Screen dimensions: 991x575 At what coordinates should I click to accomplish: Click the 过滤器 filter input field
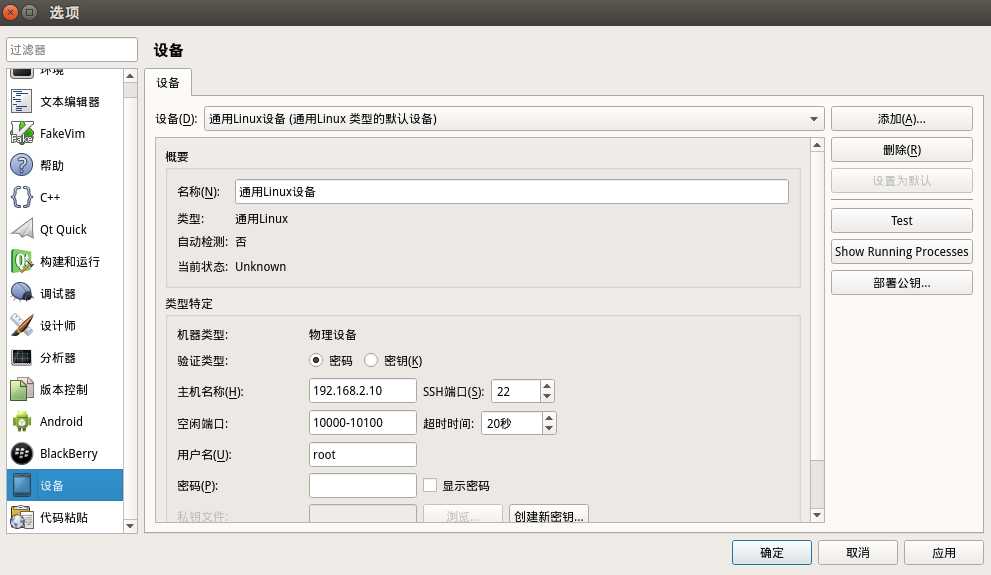71,49
